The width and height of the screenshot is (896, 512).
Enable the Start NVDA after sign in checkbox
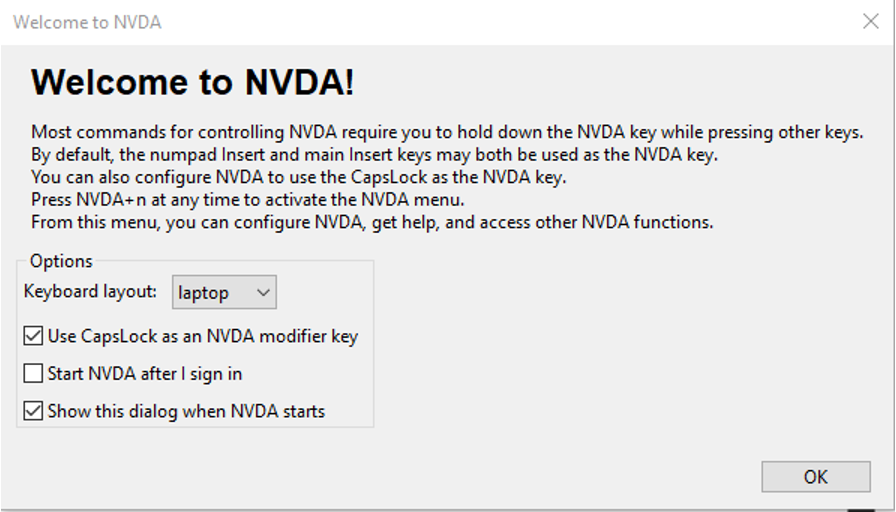(x=33, y=373)
